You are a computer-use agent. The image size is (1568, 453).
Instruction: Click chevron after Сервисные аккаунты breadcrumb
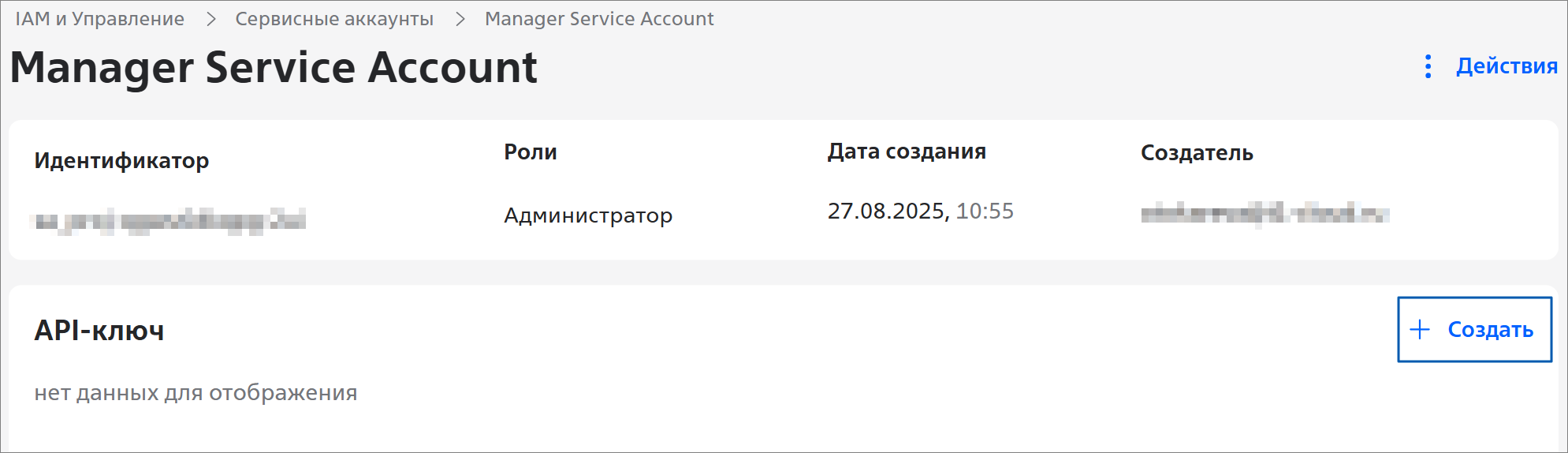click(460, 19)
